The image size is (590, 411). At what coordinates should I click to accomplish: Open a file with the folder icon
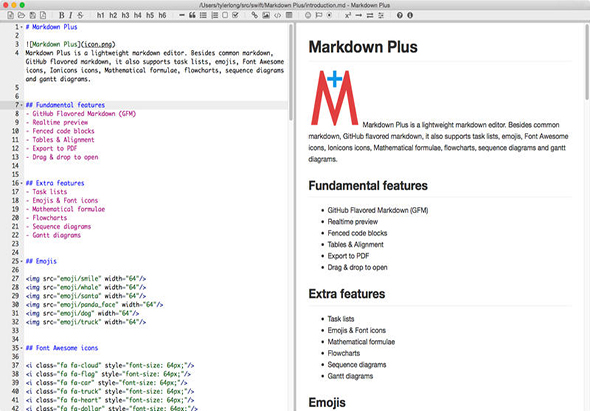[21, 15]
